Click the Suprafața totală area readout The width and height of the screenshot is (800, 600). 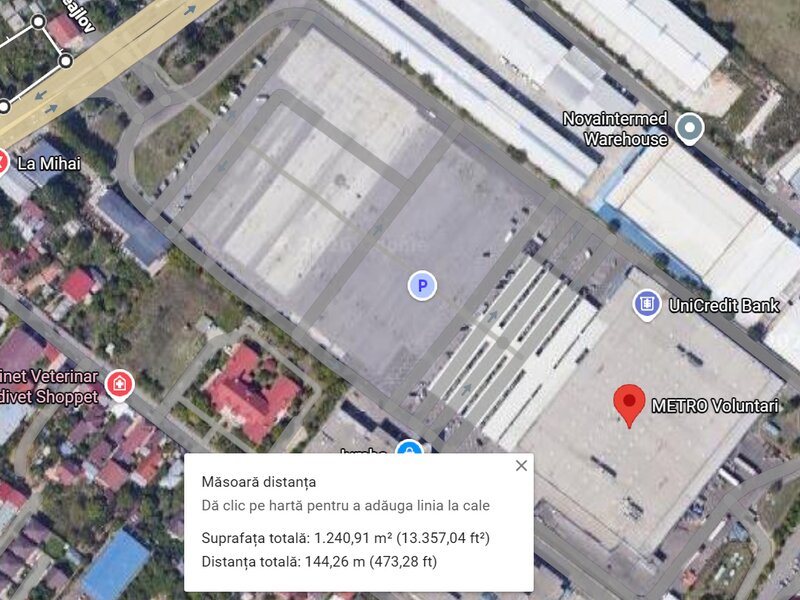(x=345, y=538)
